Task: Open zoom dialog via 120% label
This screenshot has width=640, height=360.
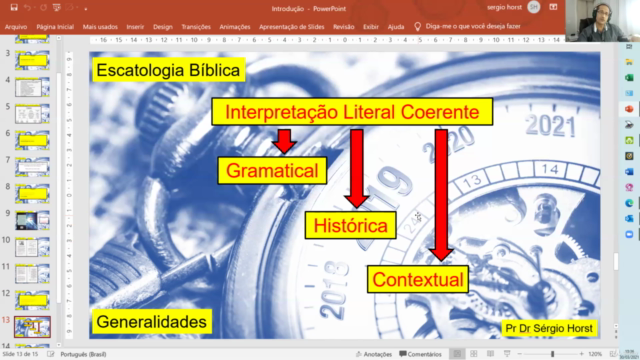Action: coord(595,354)
